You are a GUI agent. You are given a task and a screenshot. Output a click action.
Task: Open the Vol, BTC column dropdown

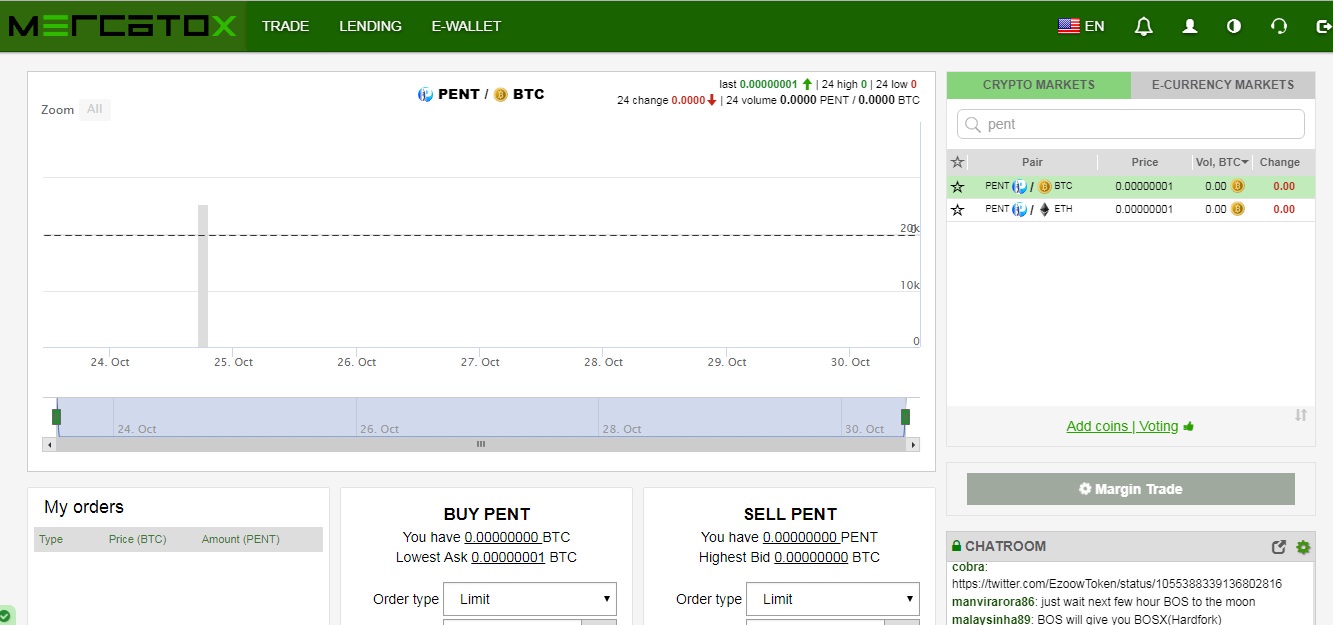1221,162
